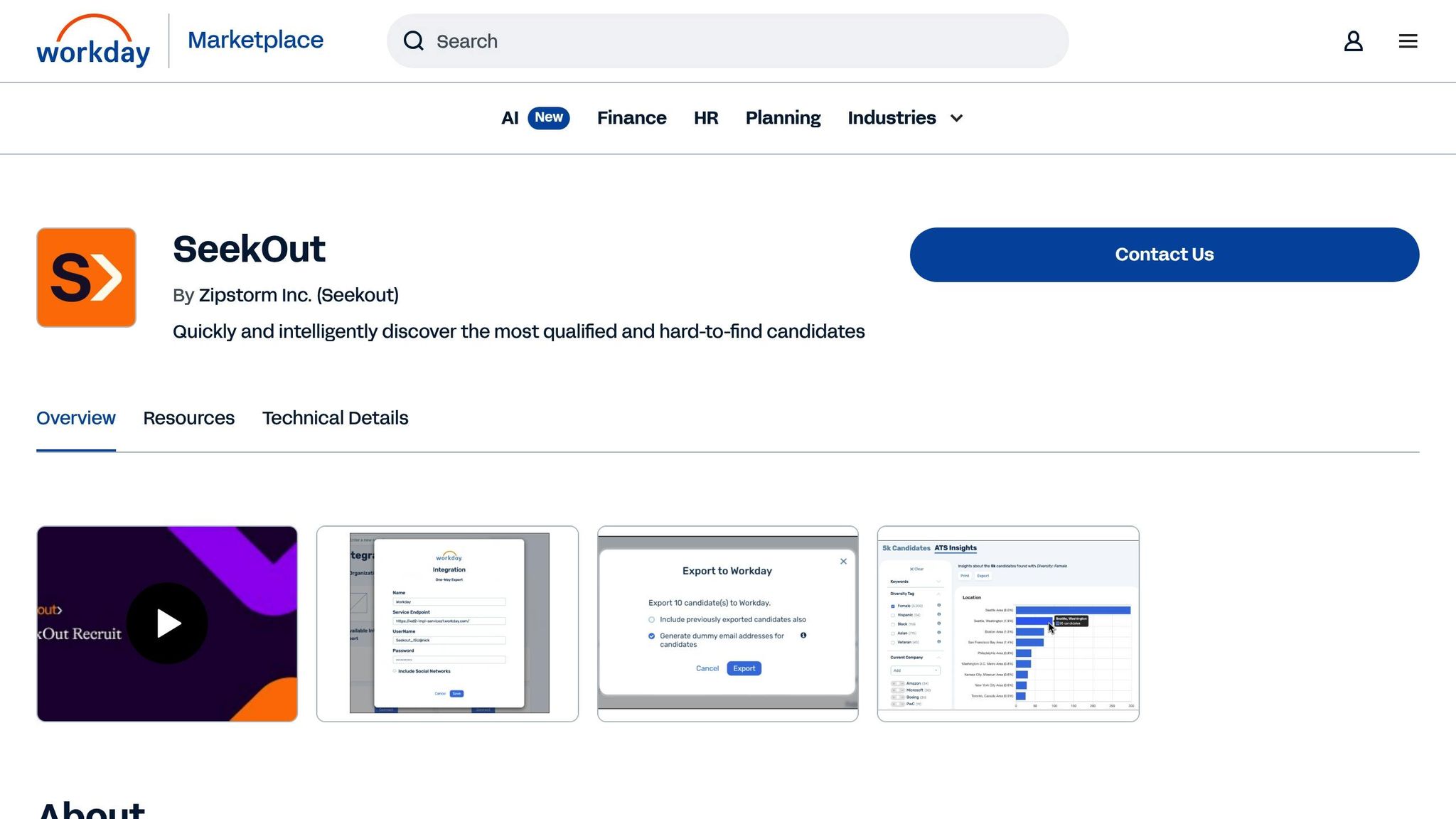Play the SeekOut Recruit video
The image size is (1456, 819).
pyautogui.click(x=167, y=623)
